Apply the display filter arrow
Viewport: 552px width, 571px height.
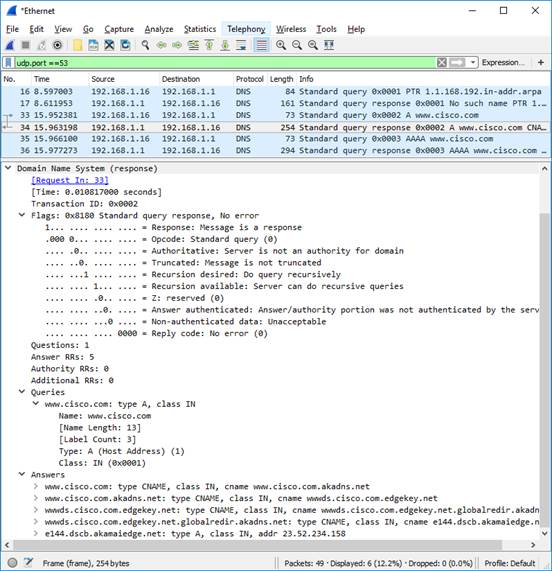(457, 63)
